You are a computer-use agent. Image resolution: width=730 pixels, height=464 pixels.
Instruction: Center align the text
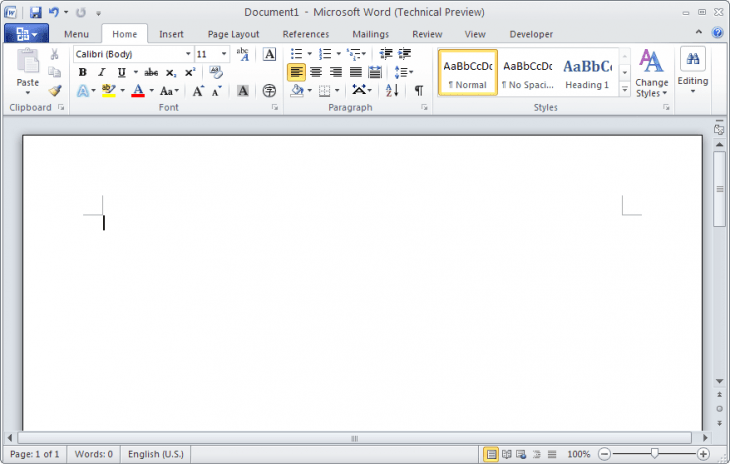click(316, 72)
